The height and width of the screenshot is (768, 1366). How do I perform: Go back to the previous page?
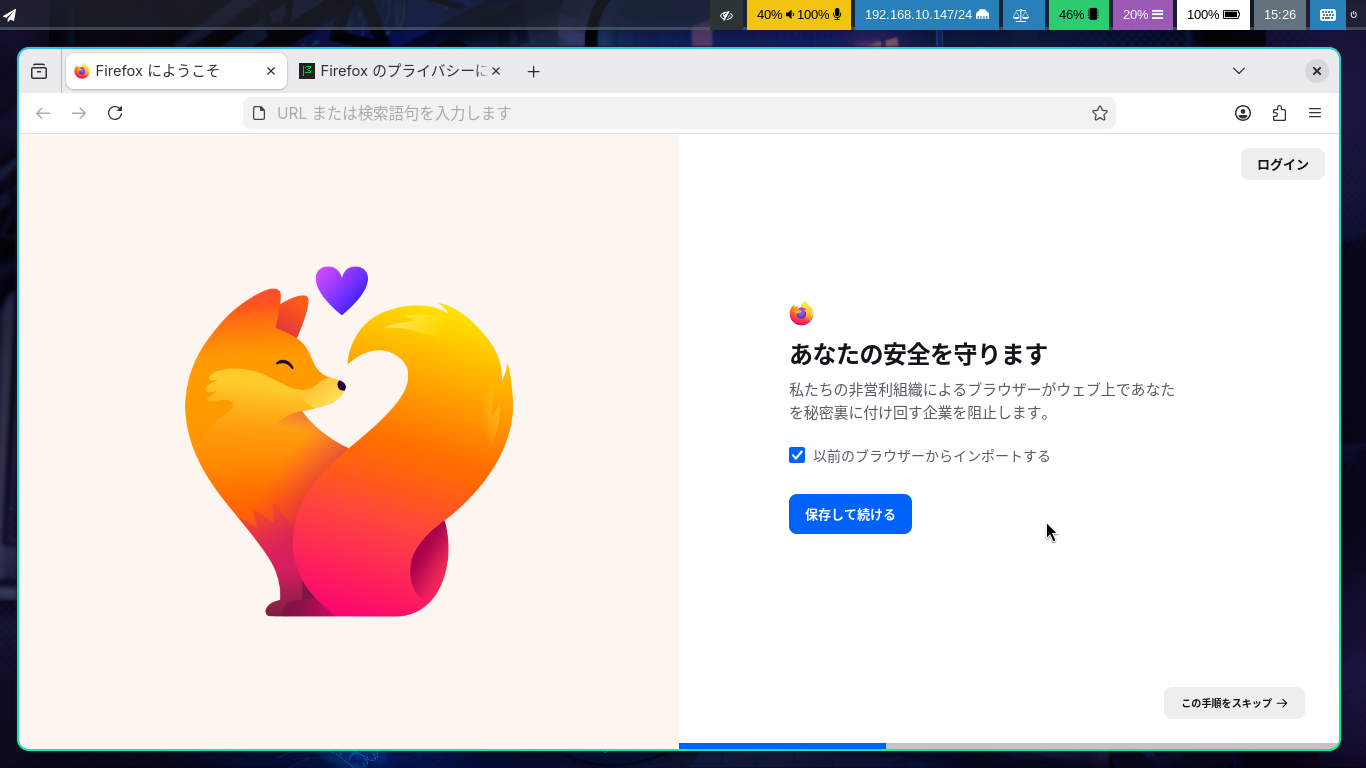click(43, 113)
